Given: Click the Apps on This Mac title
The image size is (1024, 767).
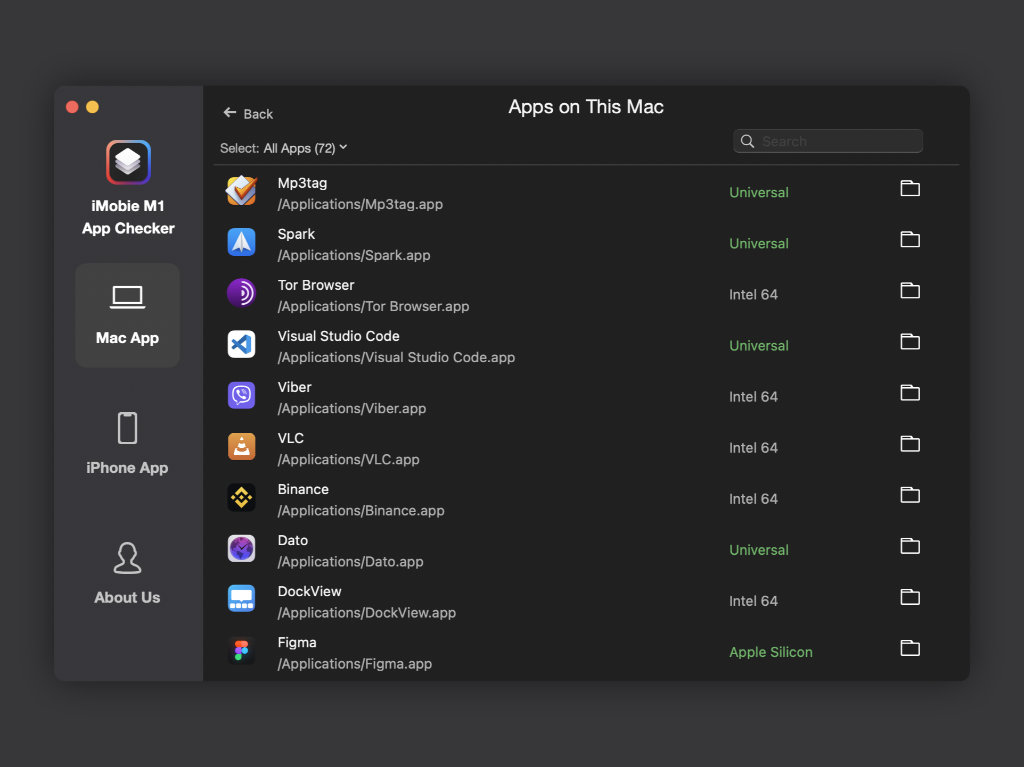Looking at the screenshot, I should coord(586,107).
